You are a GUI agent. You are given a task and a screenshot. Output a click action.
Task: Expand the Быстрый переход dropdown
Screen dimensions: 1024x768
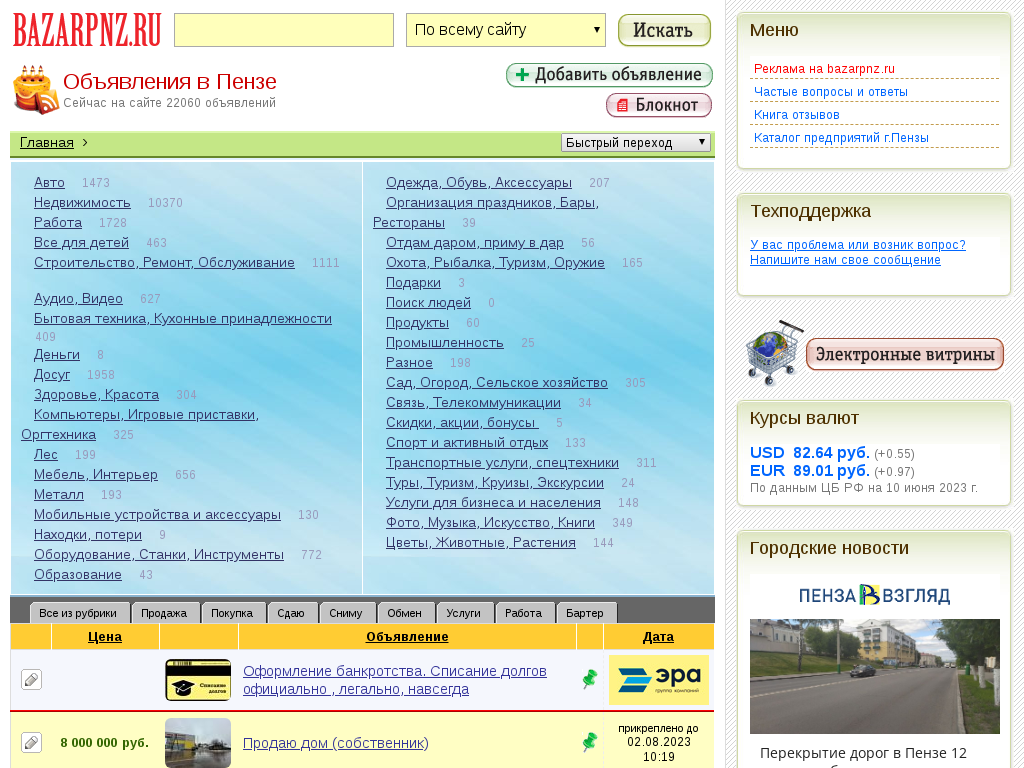pos(635,142)
